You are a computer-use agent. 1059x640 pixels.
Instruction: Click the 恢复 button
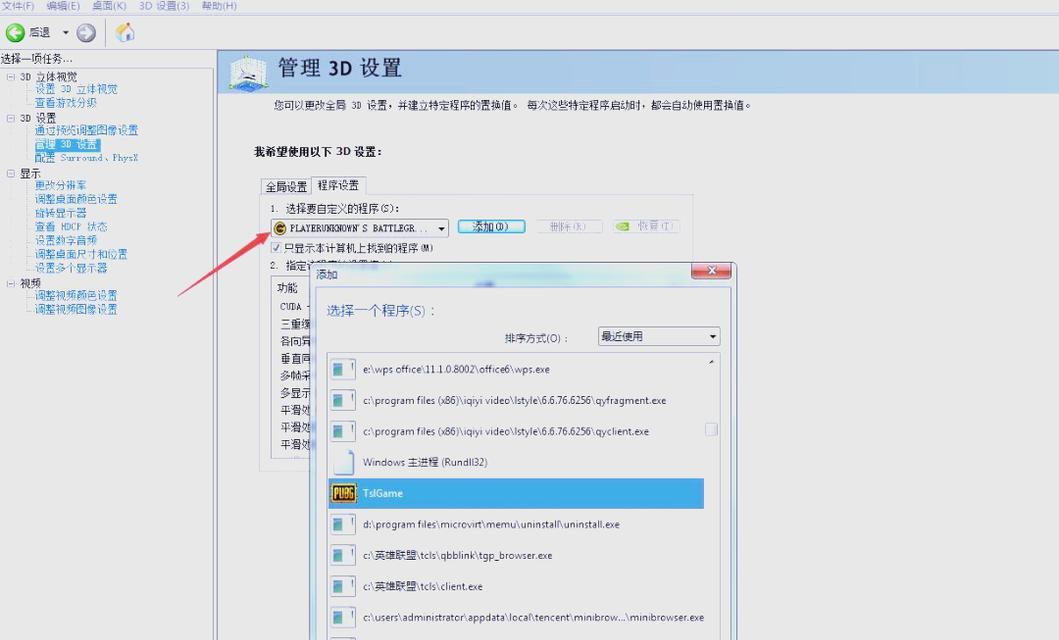(x=646, y=227)
